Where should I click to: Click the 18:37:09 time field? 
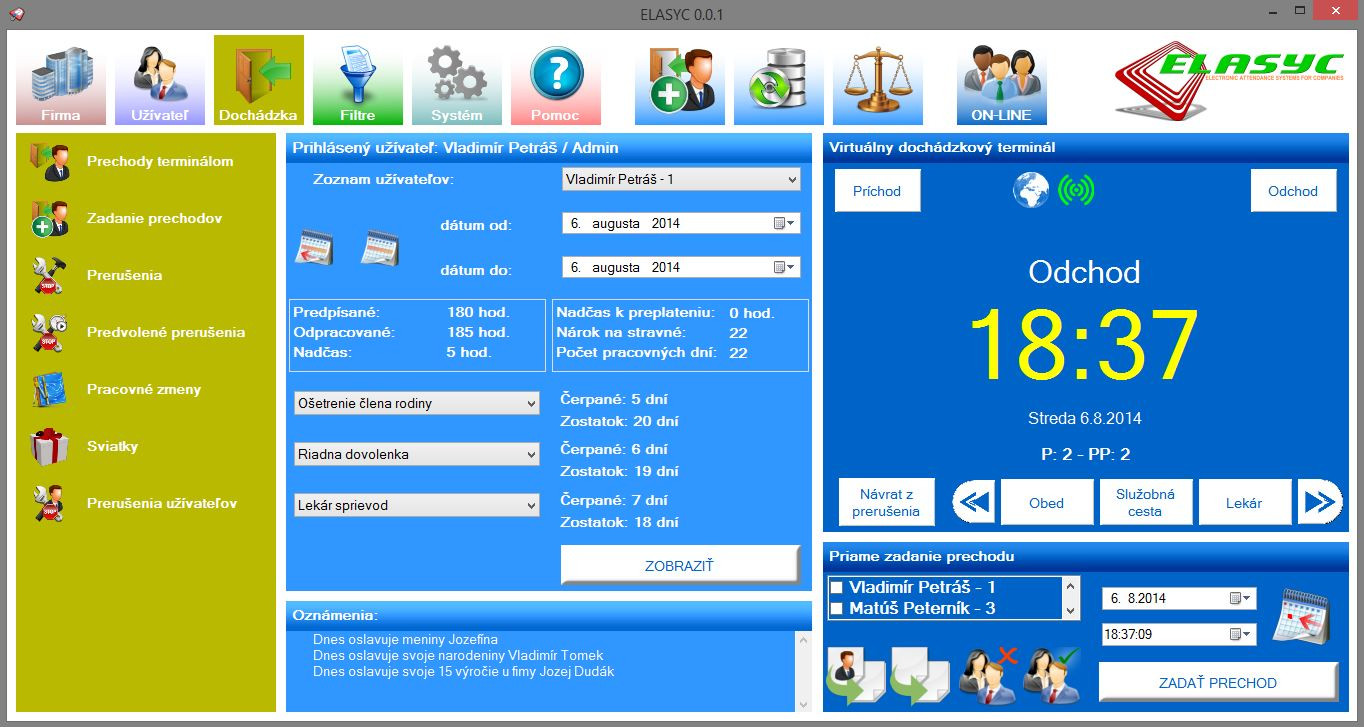(1179, 634)
